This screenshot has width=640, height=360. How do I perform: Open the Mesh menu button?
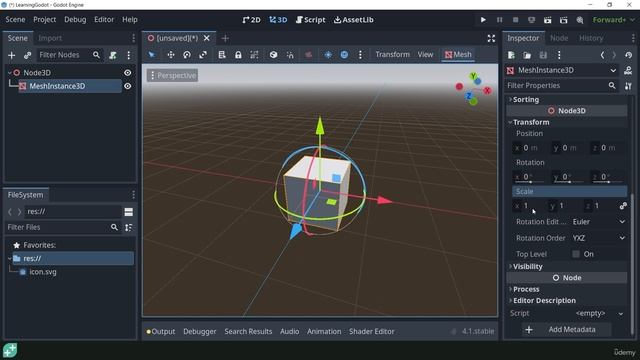[x=458, y=55]
